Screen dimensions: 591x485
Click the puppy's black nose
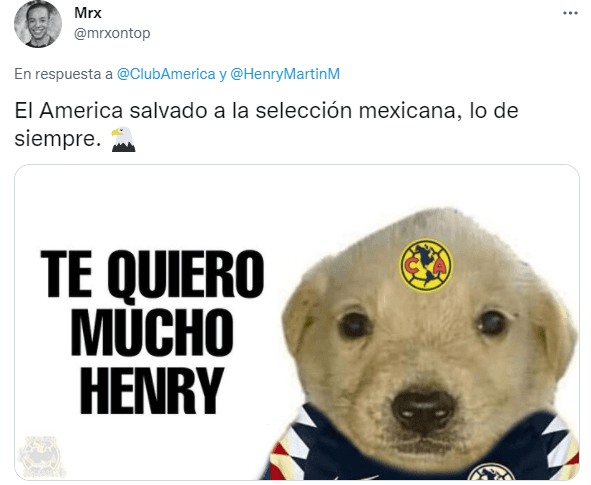coord(423,411)
